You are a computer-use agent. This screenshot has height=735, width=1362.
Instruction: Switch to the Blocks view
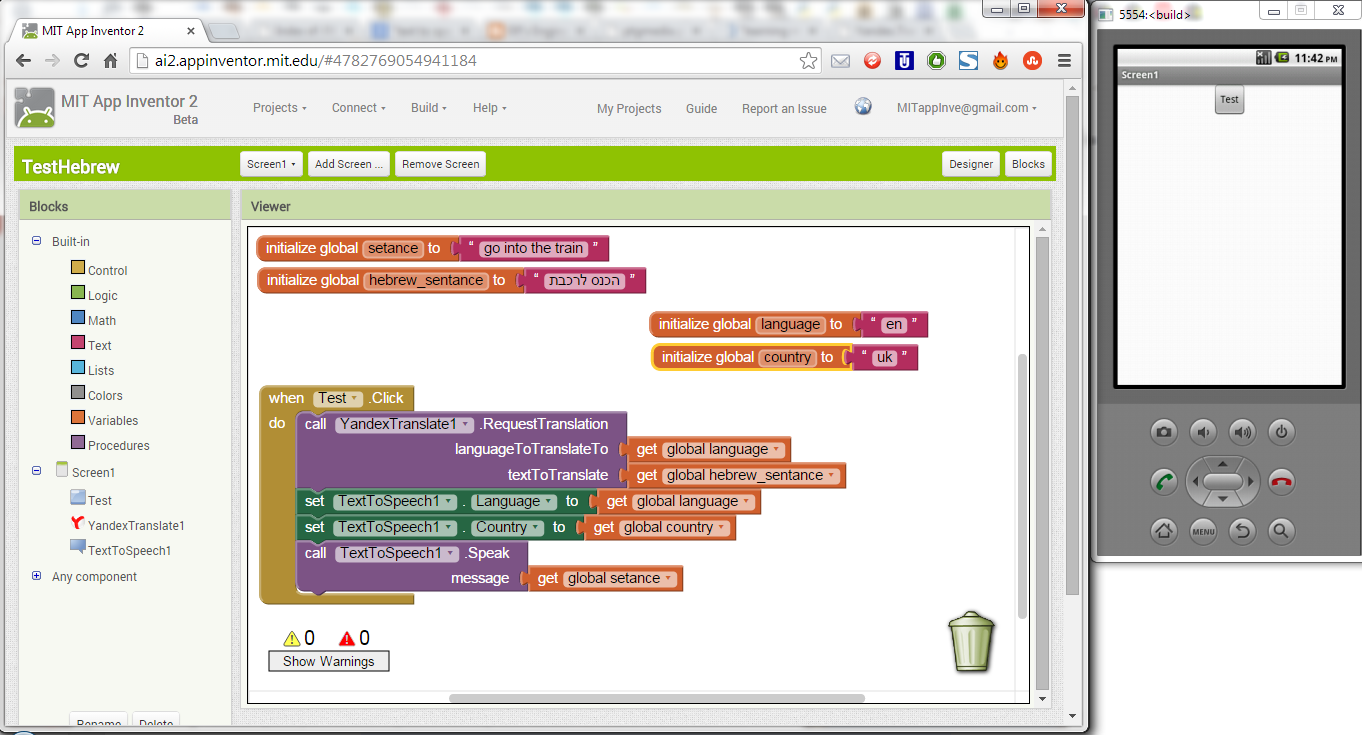point(1028,164)
